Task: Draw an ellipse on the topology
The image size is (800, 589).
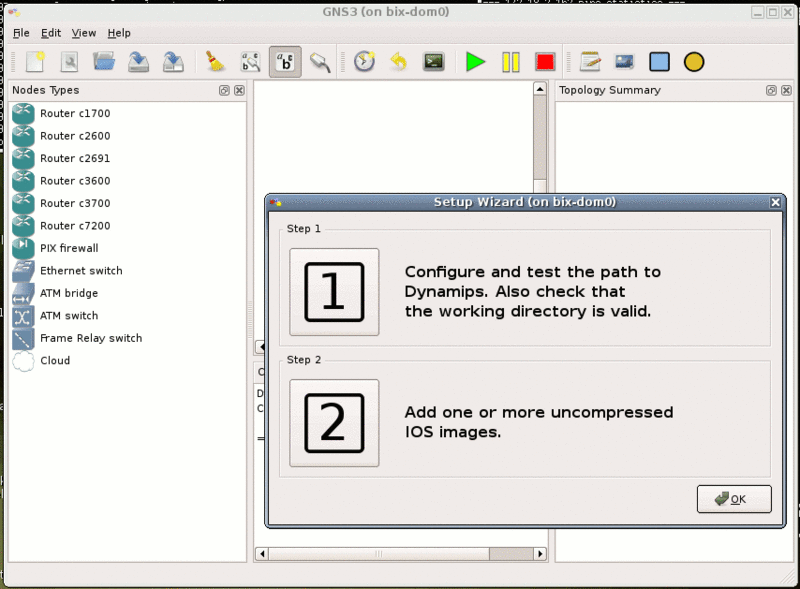Action: [694, 61]
